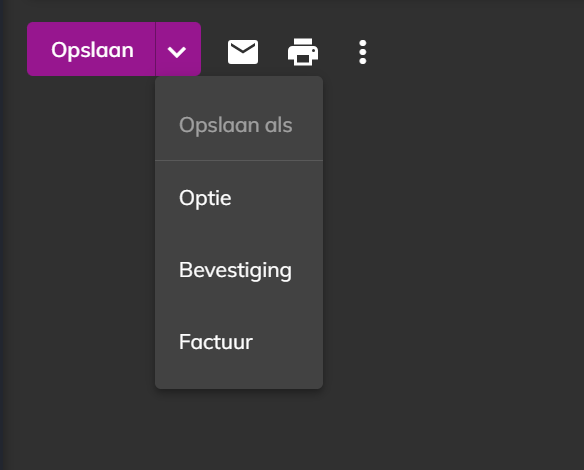Click the purple Opslaan button
584x470 pixels.
pos(91,49)
